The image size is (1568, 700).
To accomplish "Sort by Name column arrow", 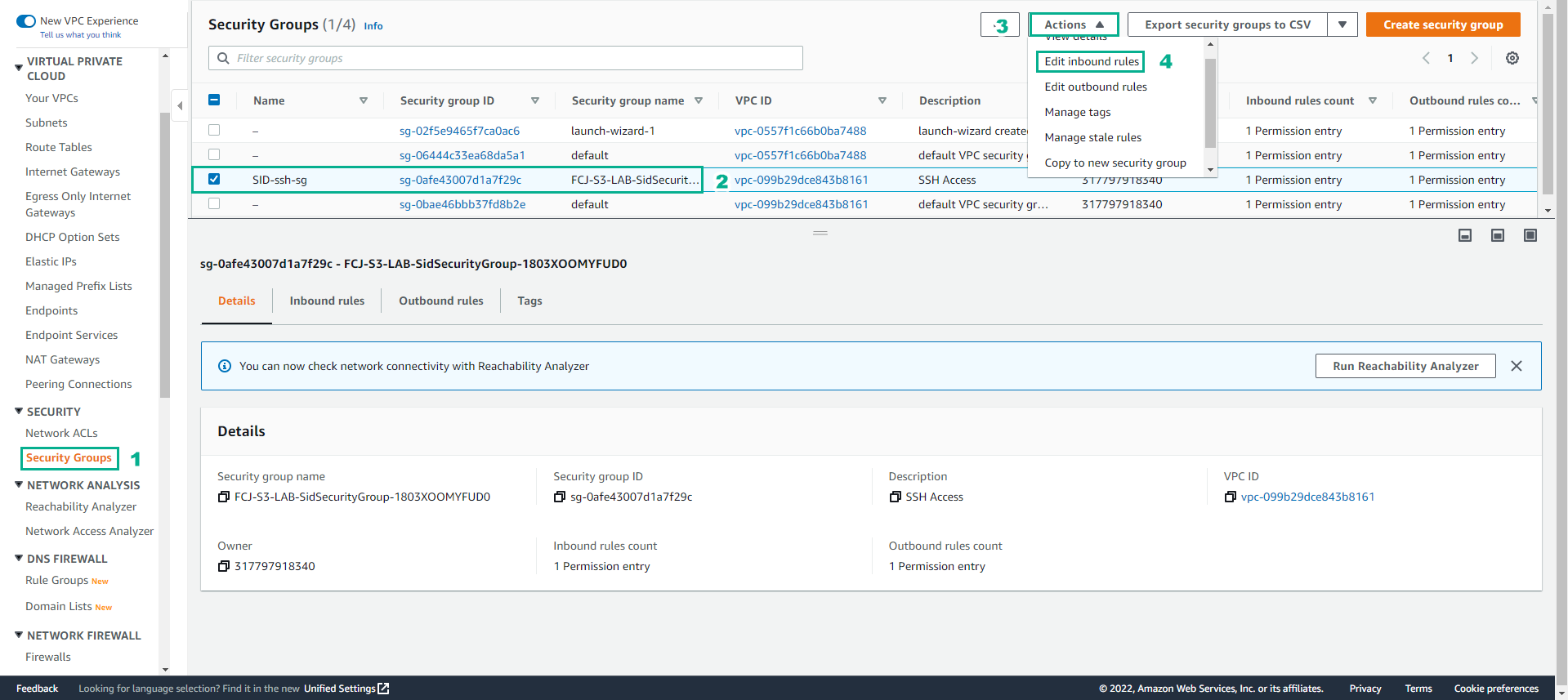I will point(364,100).
